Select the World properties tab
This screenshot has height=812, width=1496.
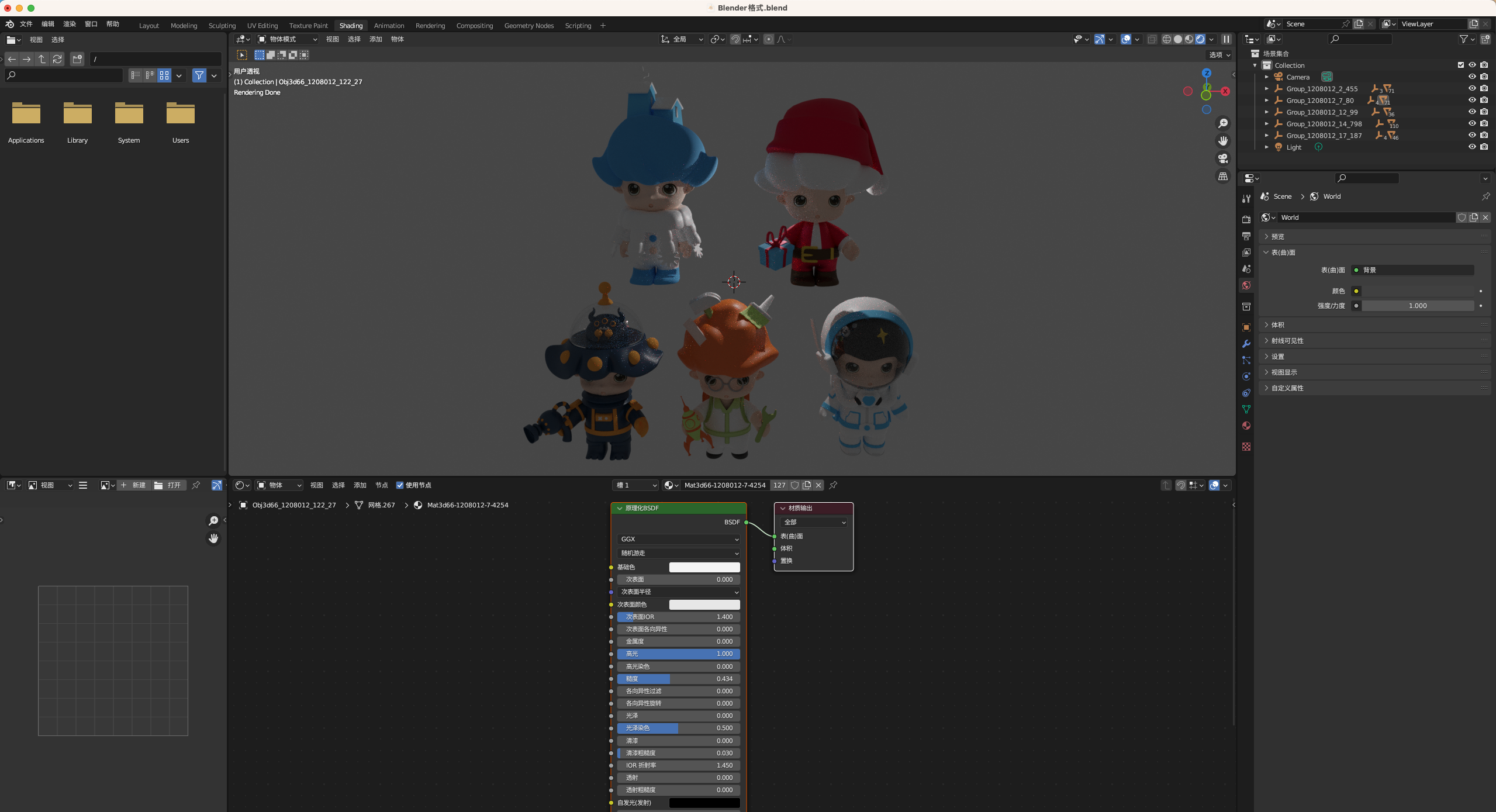pyautogui.click(x=1246, y=286)
